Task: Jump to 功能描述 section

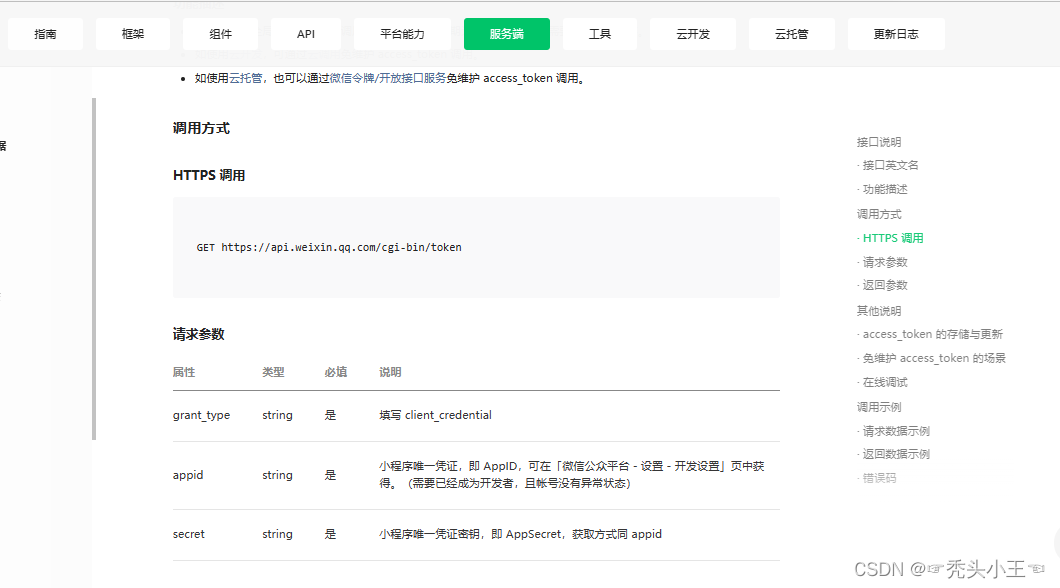Action: click(885, 189)
